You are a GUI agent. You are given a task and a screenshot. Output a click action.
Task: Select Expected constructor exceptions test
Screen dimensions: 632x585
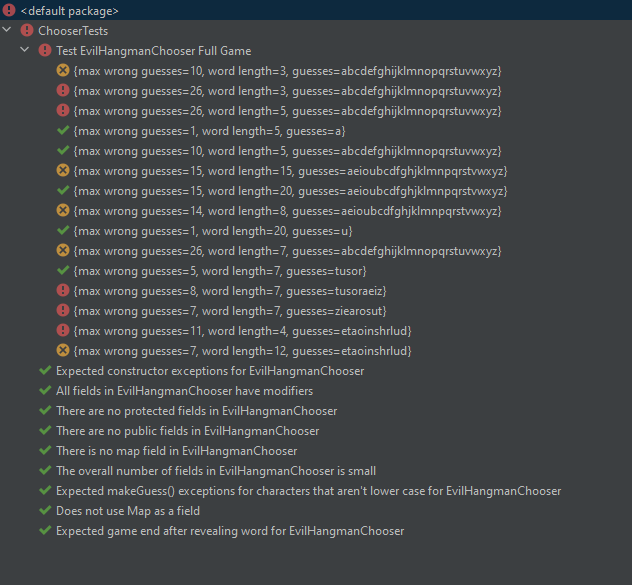coord(210,370)
